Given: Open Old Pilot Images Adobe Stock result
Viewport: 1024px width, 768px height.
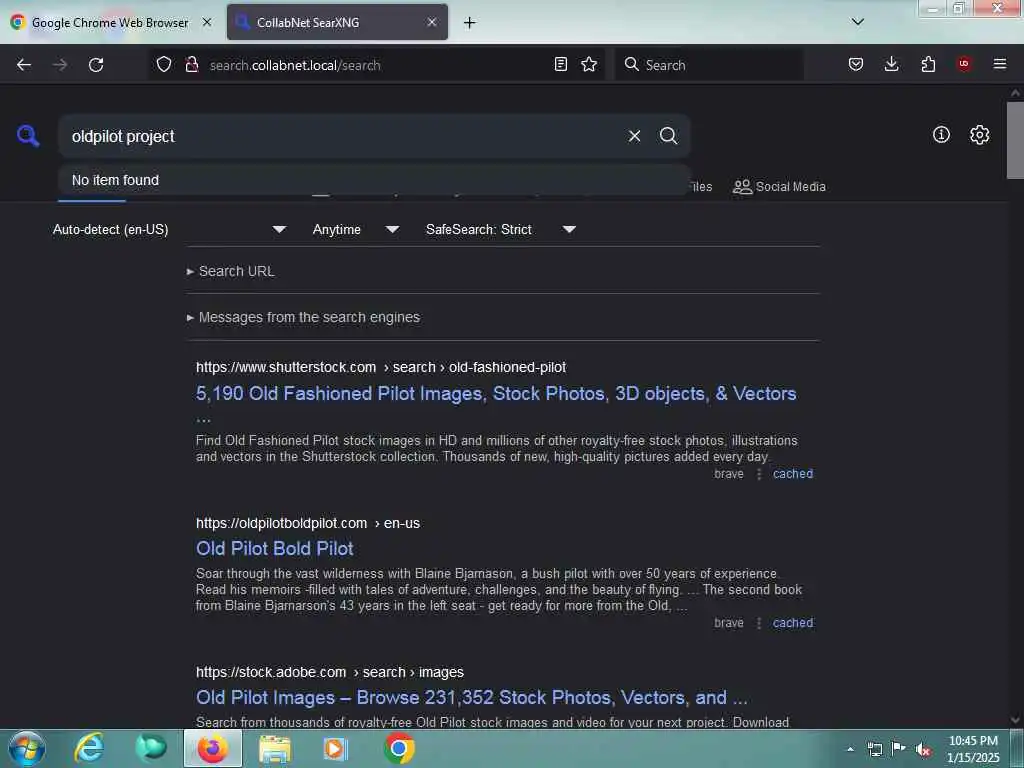Looking at the screenshot, I should (472, 697).
